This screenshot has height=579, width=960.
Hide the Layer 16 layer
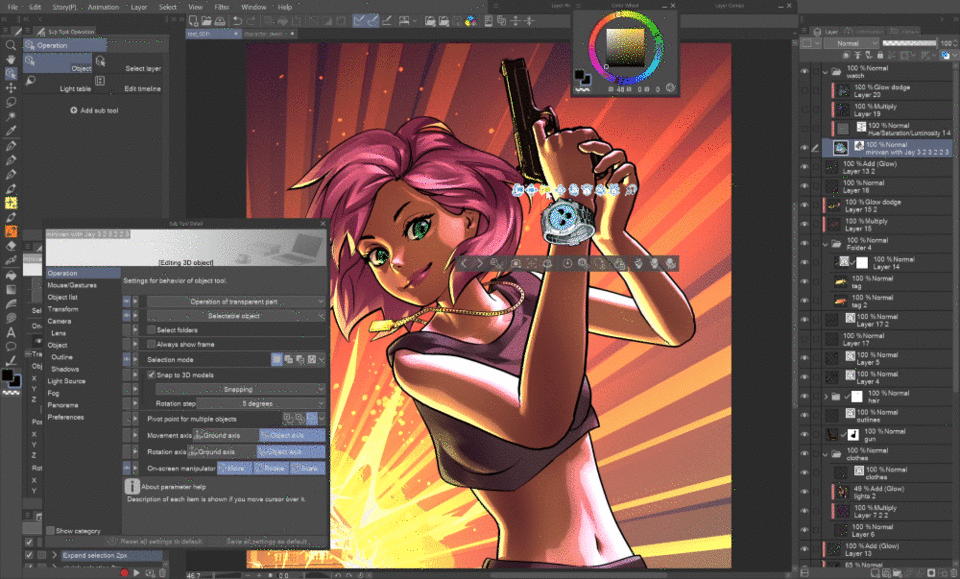804,186
